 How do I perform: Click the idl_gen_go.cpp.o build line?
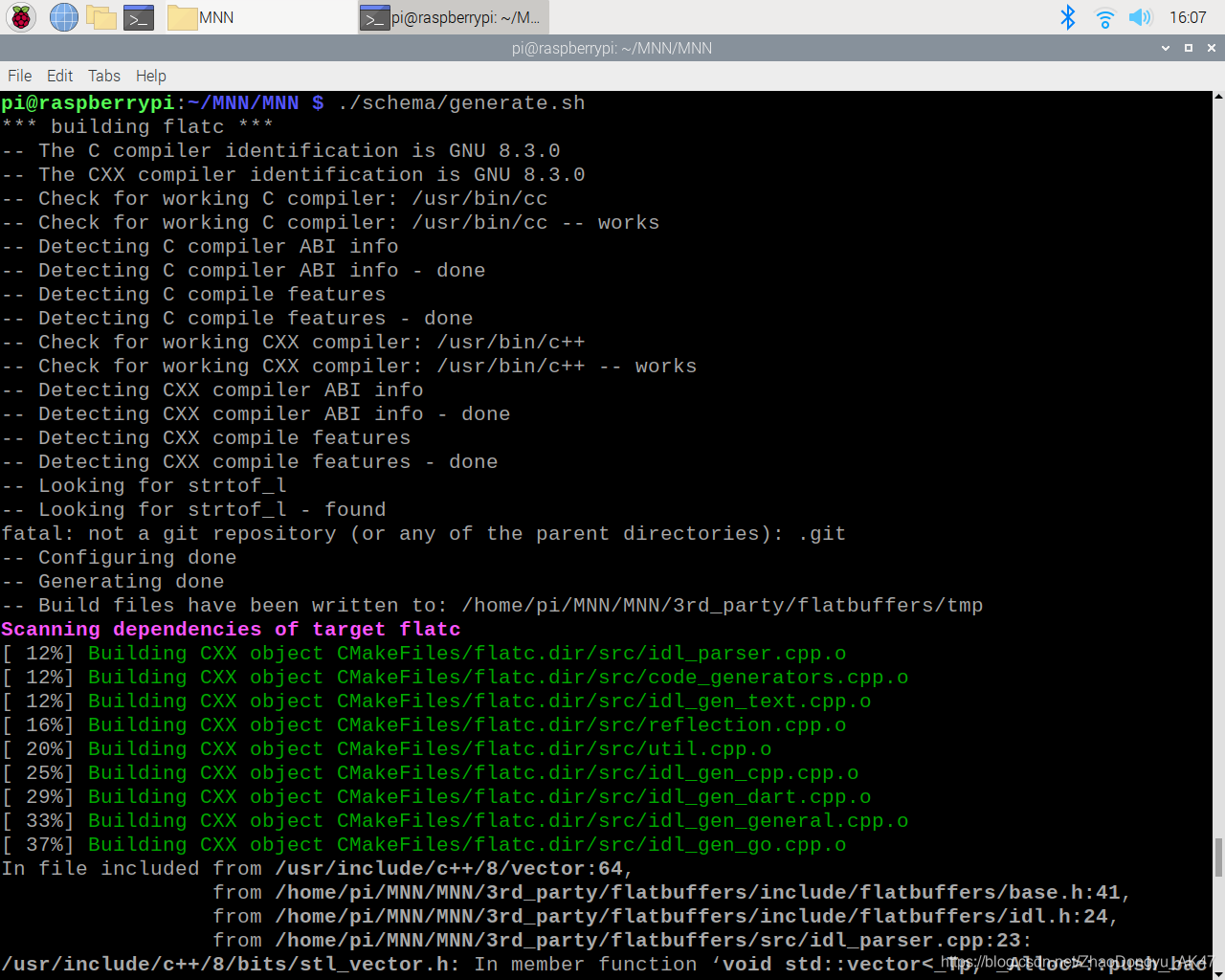(424, 845)
